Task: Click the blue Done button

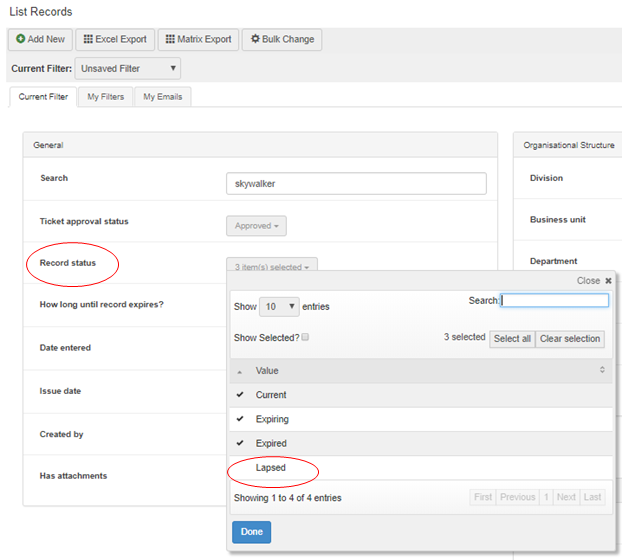Action: (x=251, y=532)
